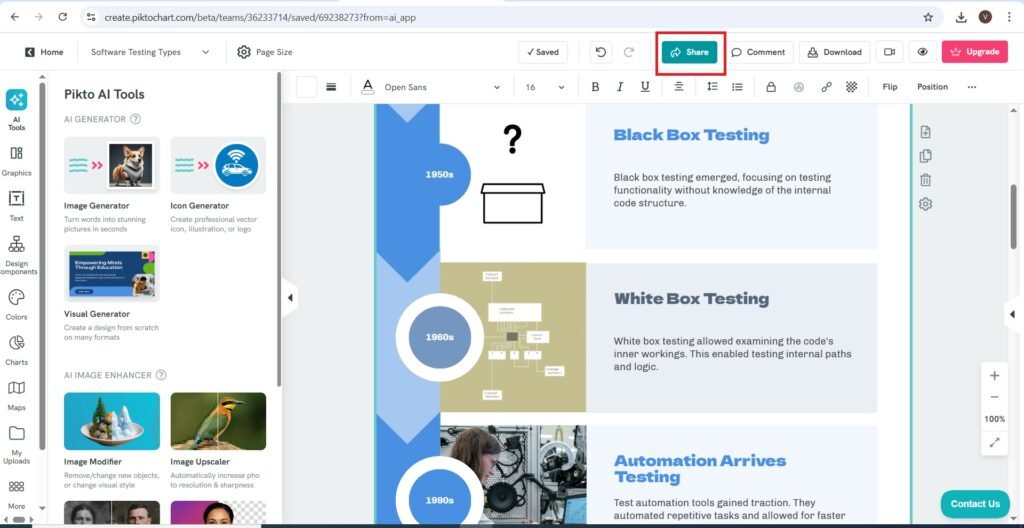Open the font size 16 dropdown
The width and height of the screenshot is (1024, 528).
(545, 87)
